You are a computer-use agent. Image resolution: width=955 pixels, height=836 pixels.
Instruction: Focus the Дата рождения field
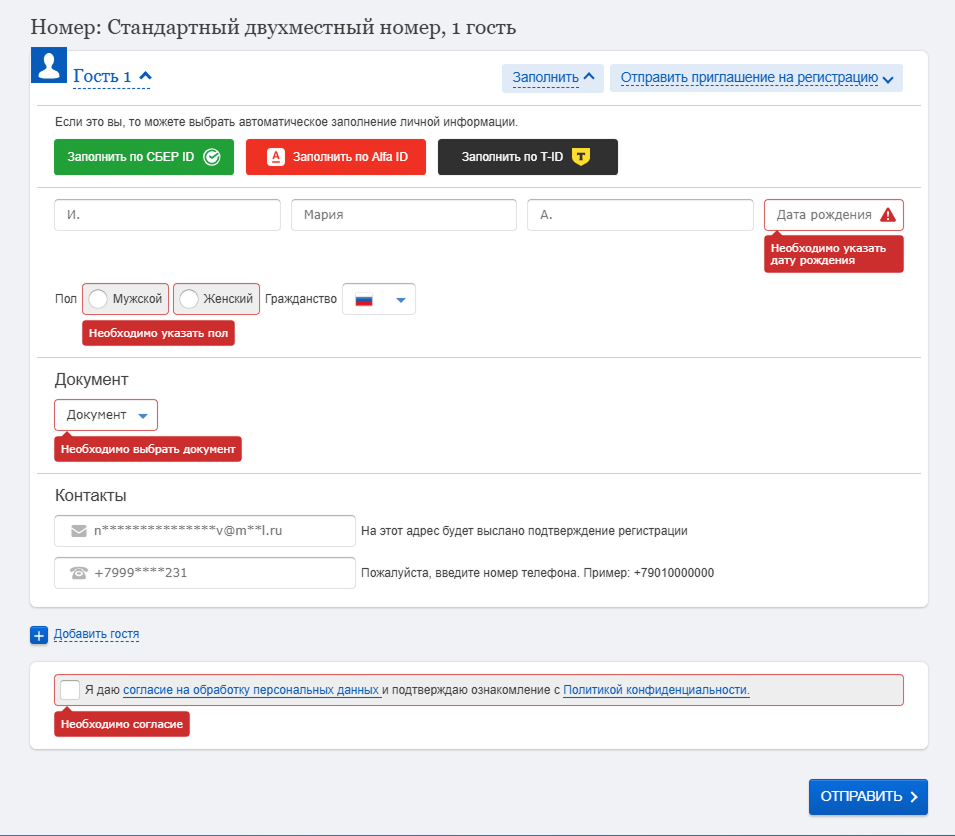pyautogui.click(x=834, y=215)
